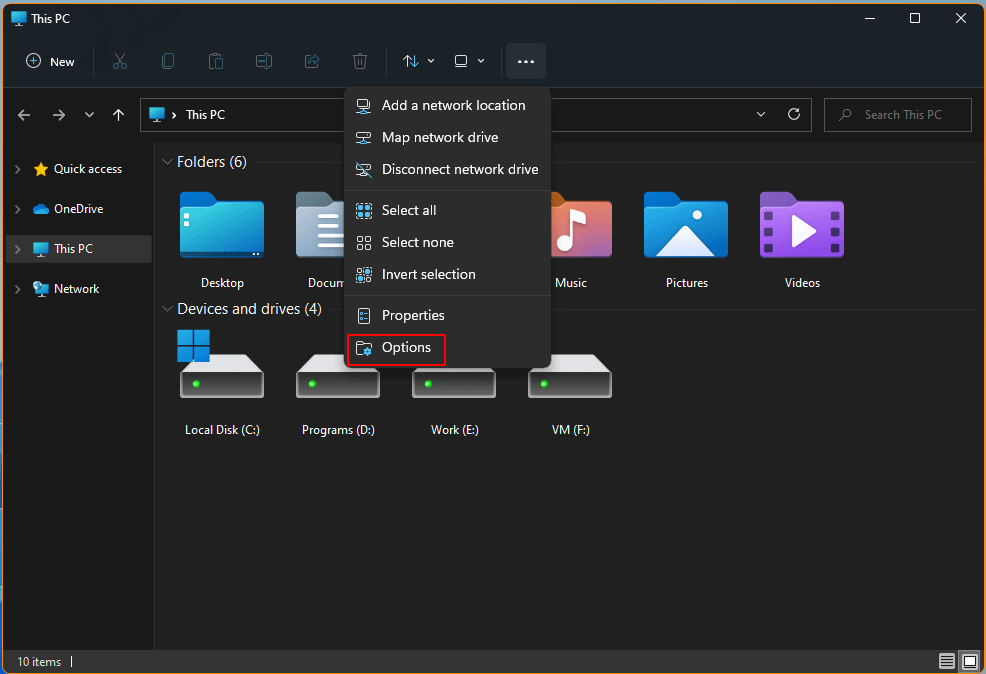
Task: Click the New button on the toolbar
Action: [49, 61]
